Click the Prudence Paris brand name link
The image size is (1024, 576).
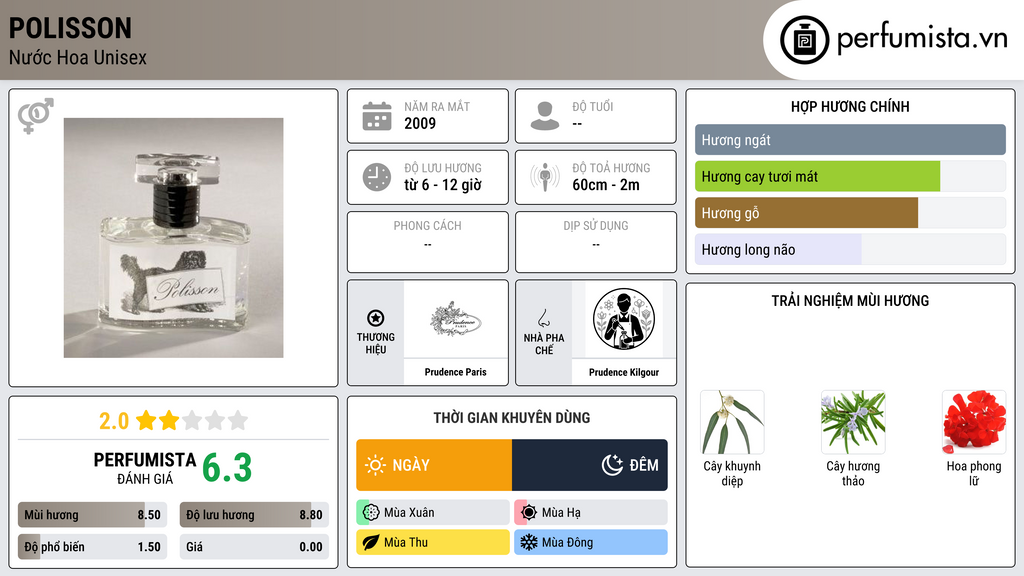(455, 372)
